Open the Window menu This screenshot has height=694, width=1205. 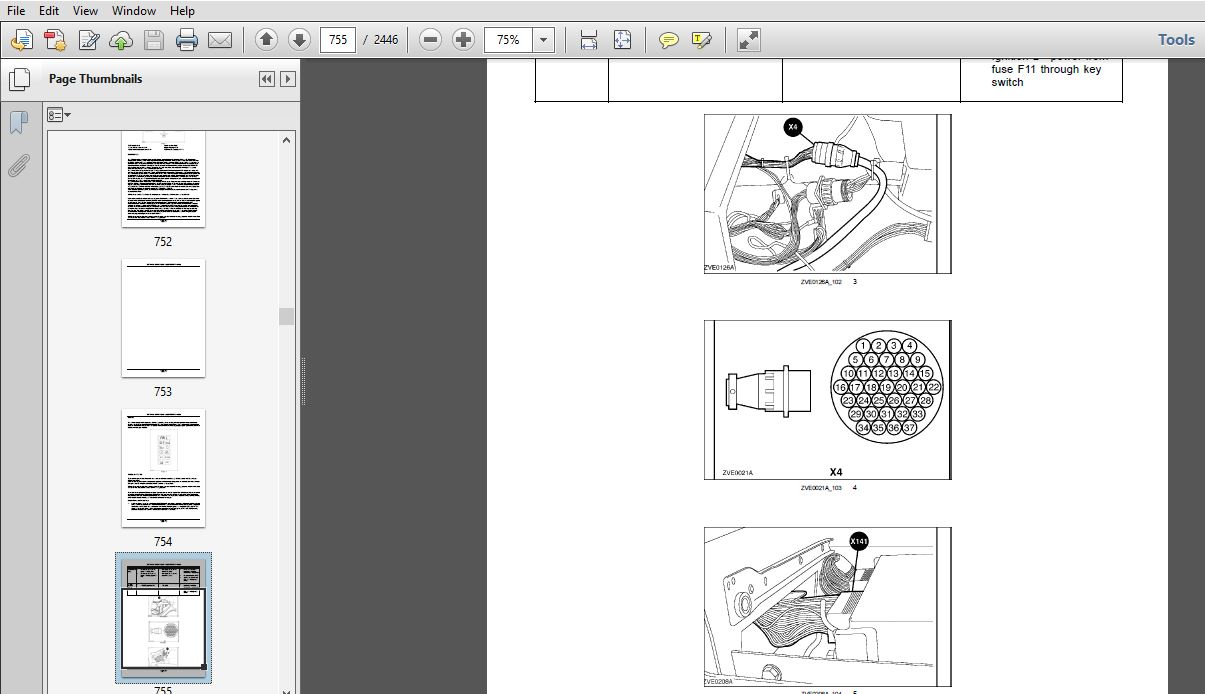pyautogui.click(x=134, y=10)
